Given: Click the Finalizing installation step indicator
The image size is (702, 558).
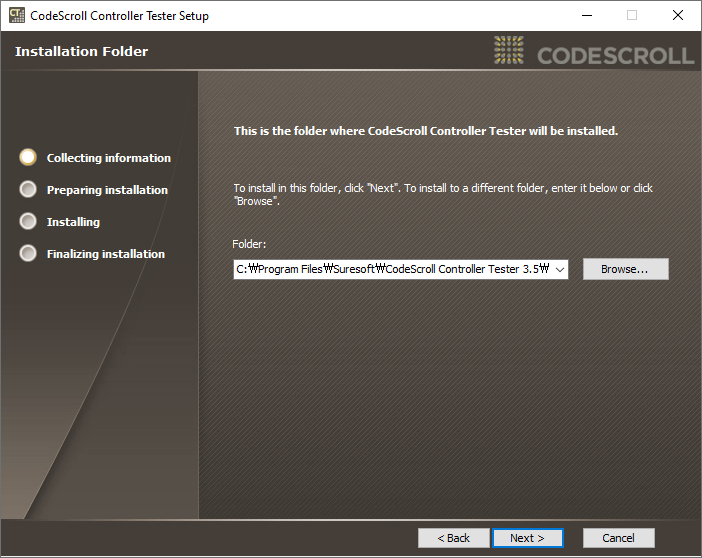Looking at the screenshot, I should point(28,253).
